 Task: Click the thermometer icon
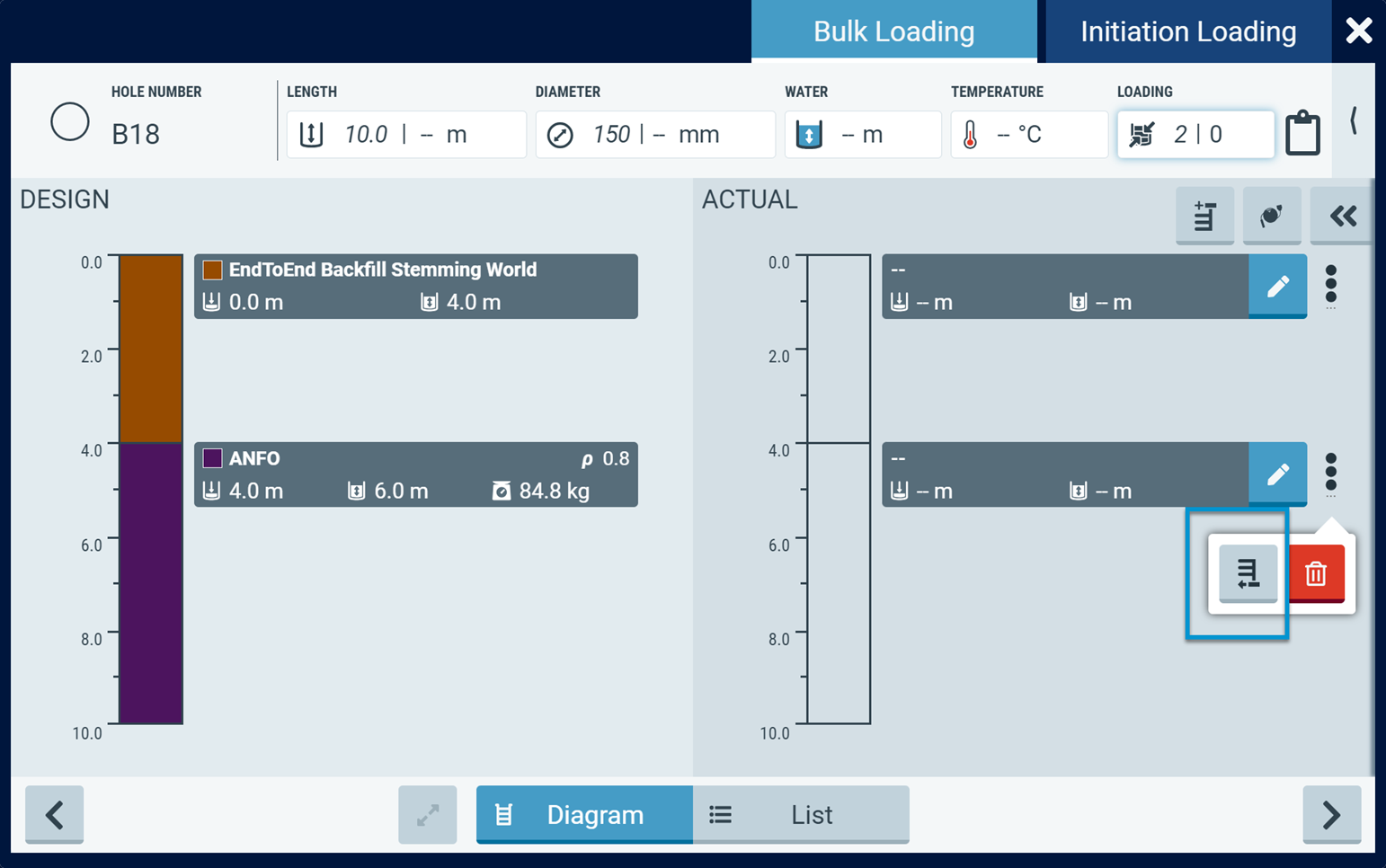tap(970, 136)
